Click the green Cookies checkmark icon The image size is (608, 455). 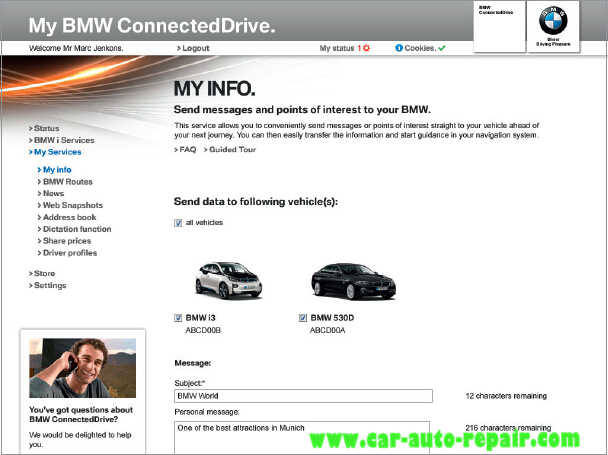pyautogui.click(x=442, y=48)
